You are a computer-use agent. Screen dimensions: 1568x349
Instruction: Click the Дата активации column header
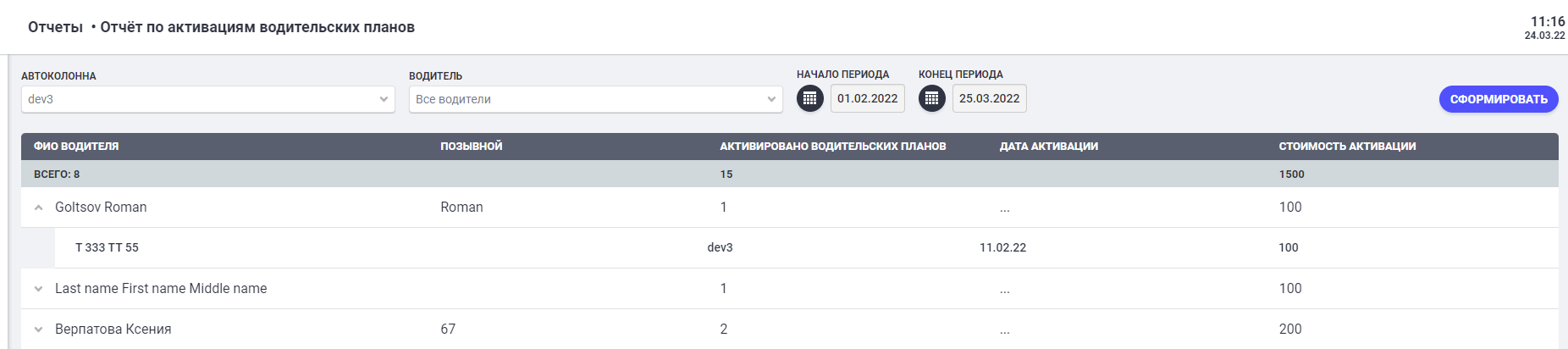(x=1048, y=147)
